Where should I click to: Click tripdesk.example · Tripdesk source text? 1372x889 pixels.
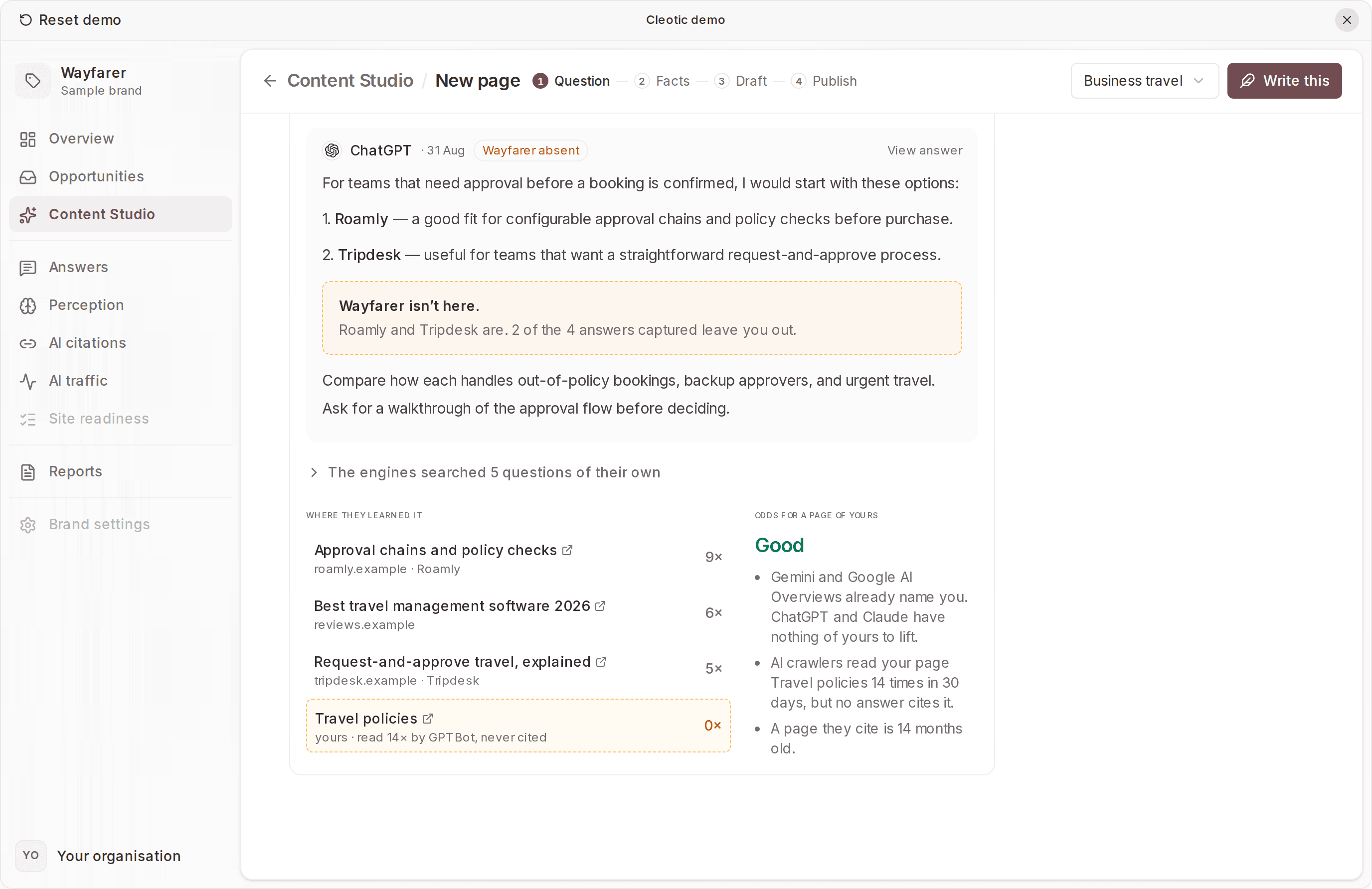[396, 681]
